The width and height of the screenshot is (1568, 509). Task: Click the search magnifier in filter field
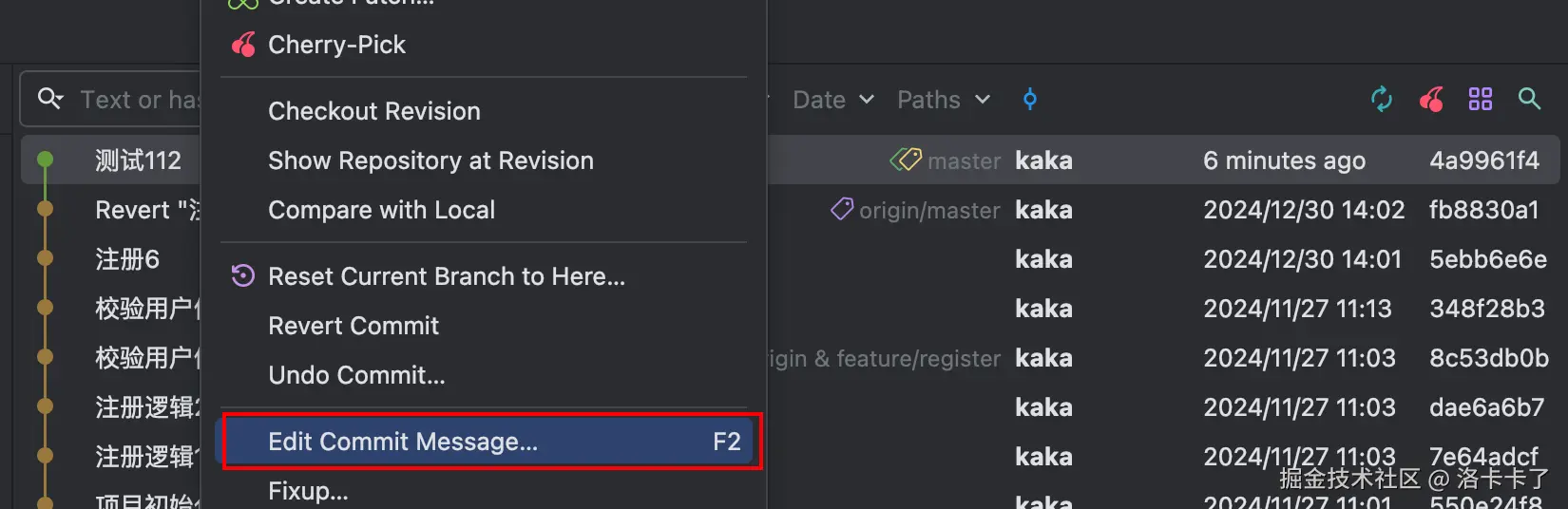tap(49, 99)
